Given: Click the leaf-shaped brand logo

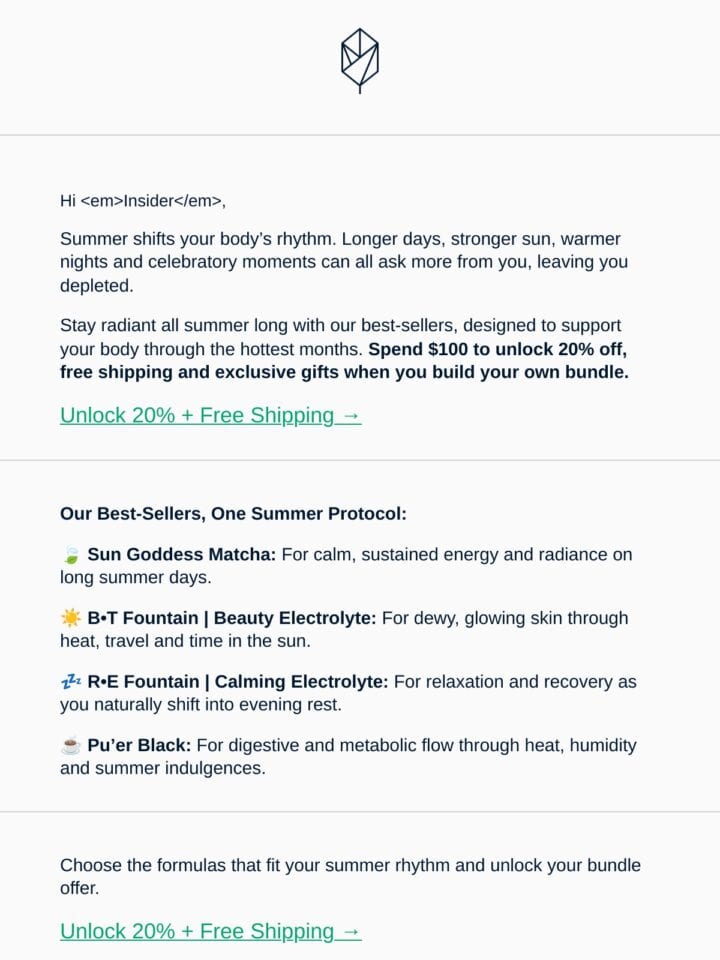Looking at the screenshot, I should pos(359,61).
